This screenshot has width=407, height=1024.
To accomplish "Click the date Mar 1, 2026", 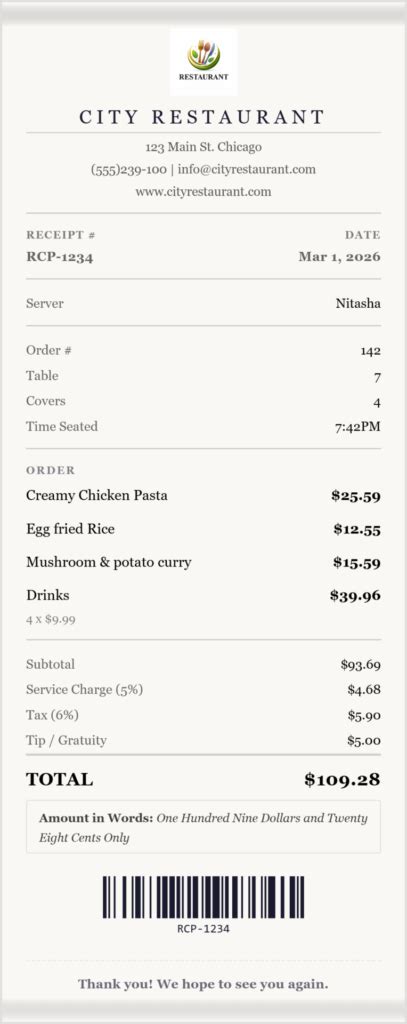I will coord(339,257).
